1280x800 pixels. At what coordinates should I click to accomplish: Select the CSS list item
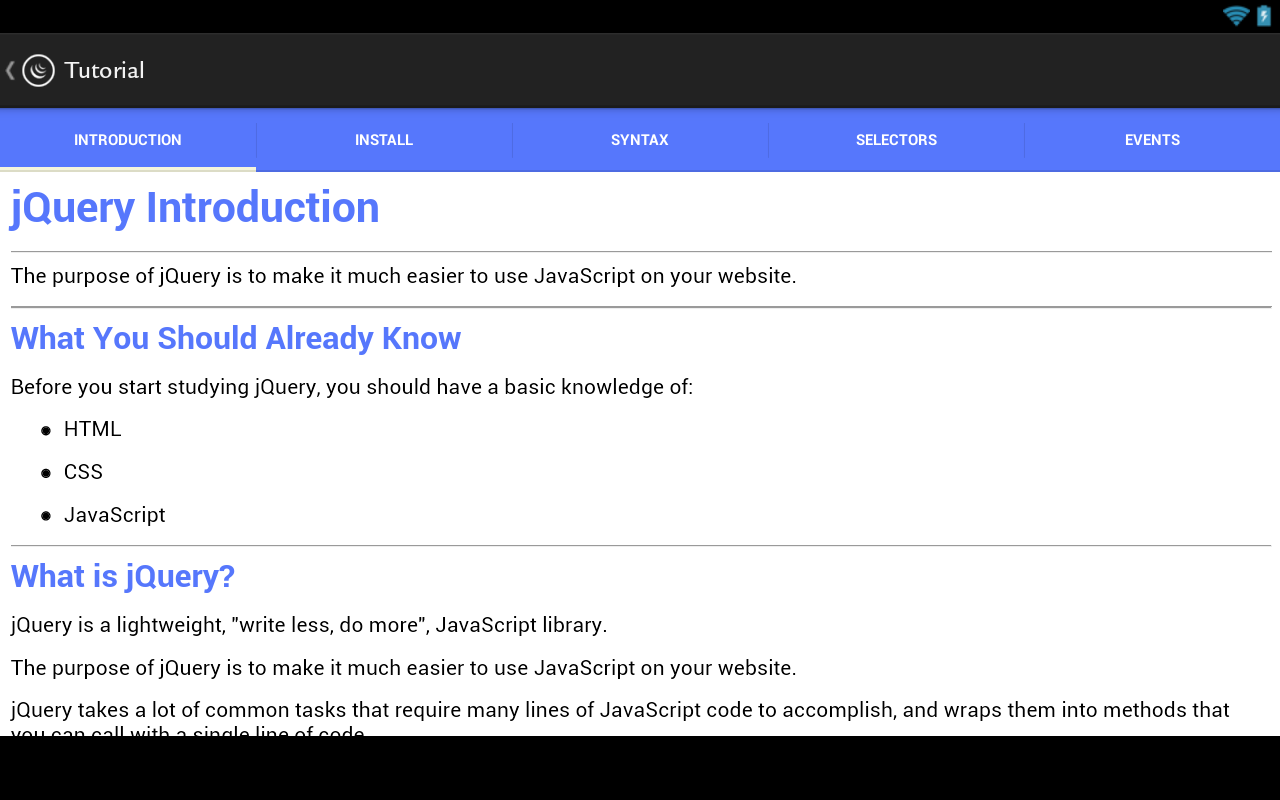pyautogui.click(x=83, y=472)
